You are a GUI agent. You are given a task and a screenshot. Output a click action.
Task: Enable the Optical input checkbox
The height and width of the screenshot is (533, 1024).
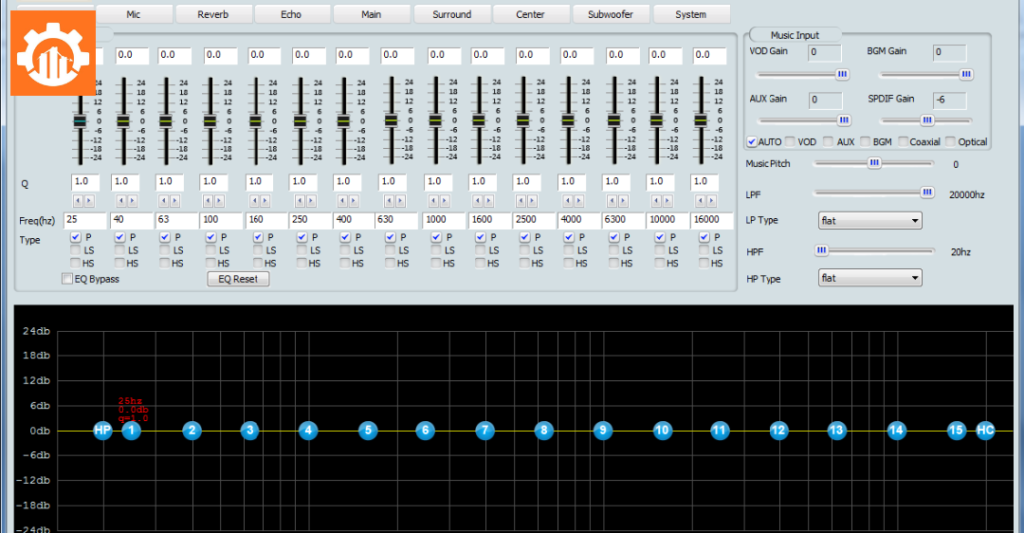pyautogui.click(x=951, y=142)
